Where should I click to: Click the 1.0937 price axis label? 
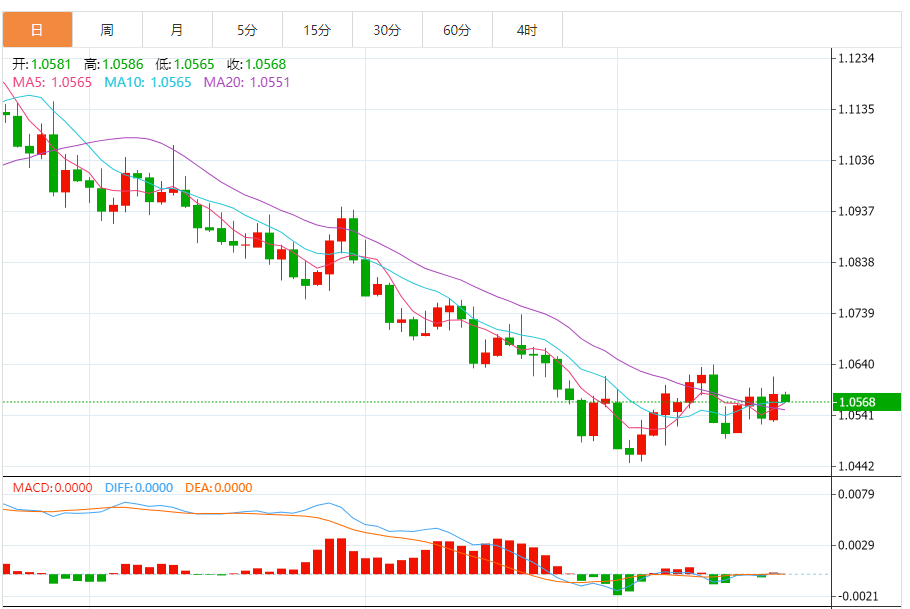[856, 211]
